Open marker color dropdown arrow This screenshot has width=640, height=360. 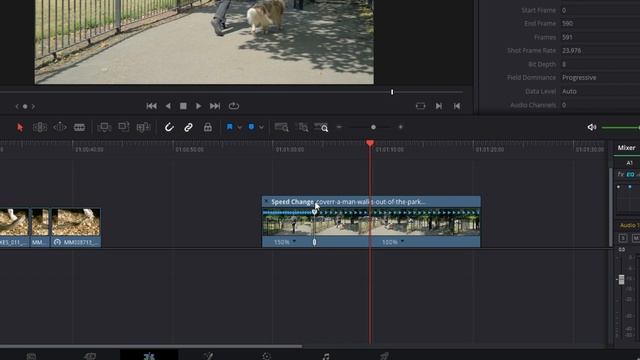[261, 127]
